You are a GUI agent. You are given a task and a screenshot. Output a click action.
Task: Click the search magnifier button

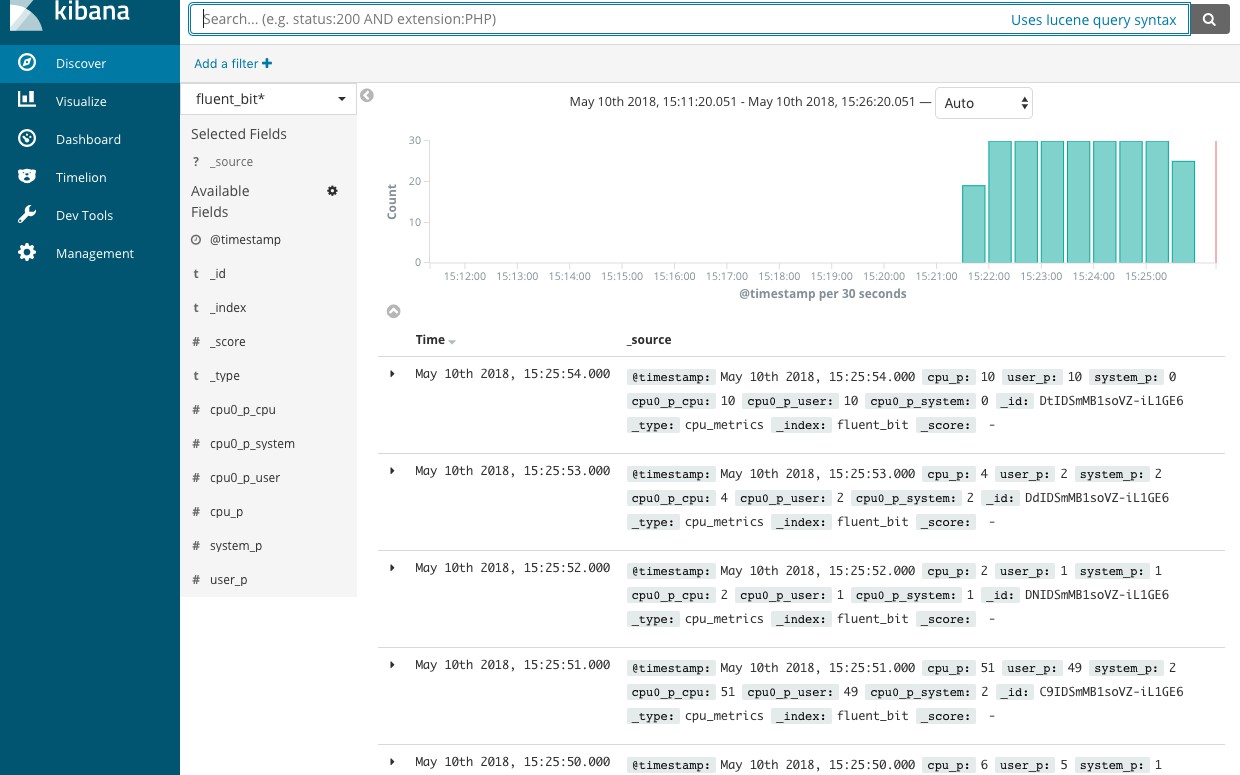tap(1210, 19)
